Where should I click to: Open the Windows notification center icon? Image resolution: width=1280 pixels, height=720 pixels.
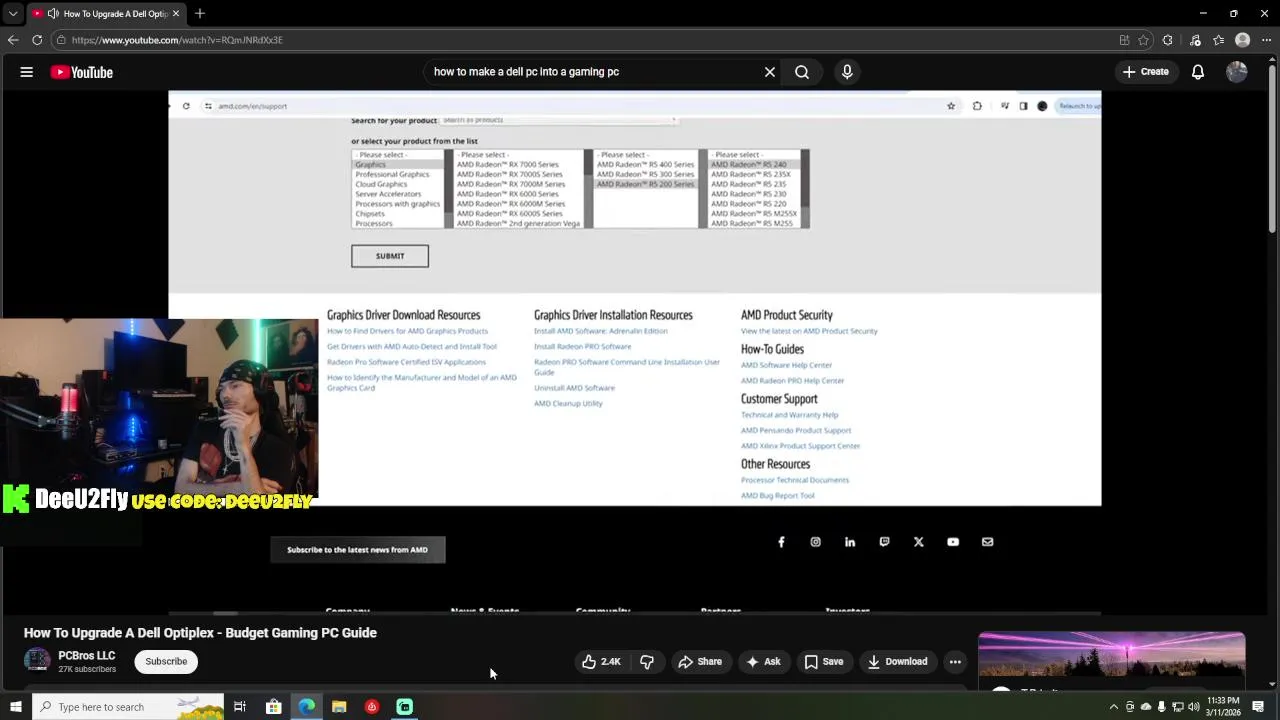point(1259,707)
